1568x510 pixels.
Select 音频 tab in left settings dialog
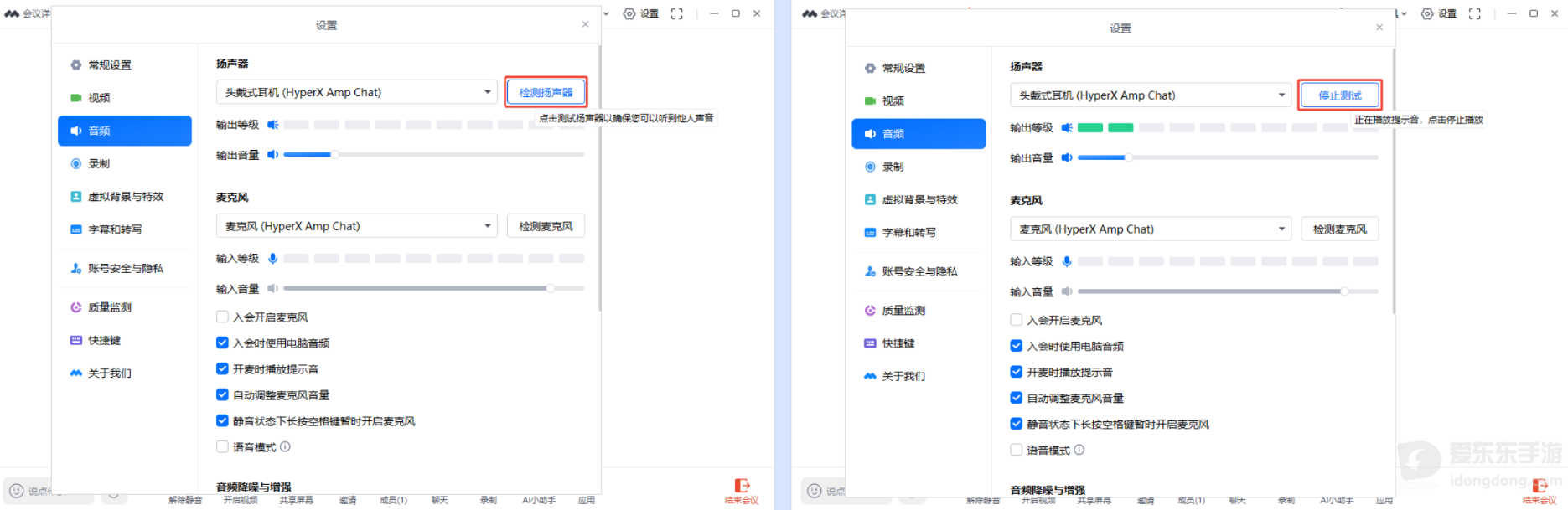(125, 131)
